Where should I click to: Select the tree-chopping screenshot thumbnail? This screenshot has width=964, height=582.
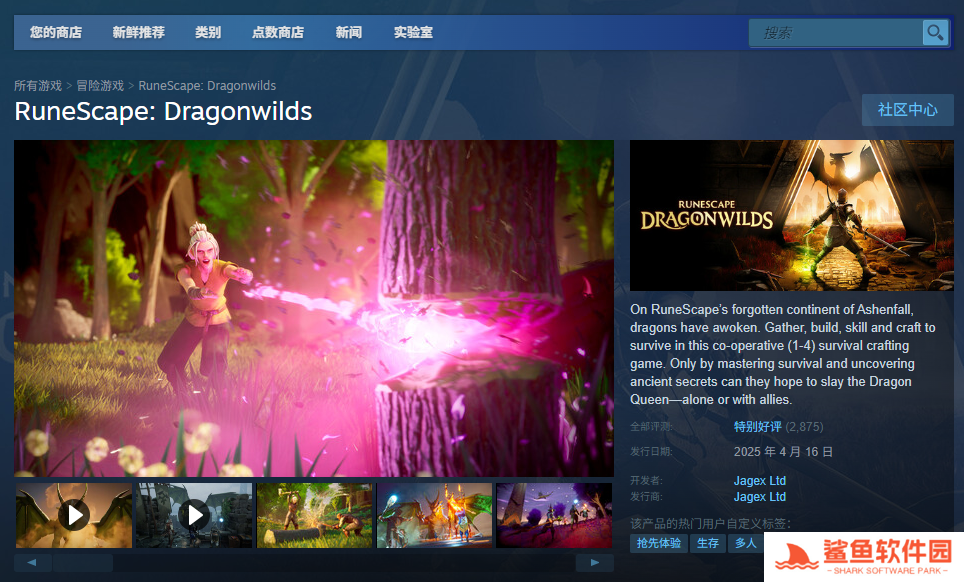314,515
